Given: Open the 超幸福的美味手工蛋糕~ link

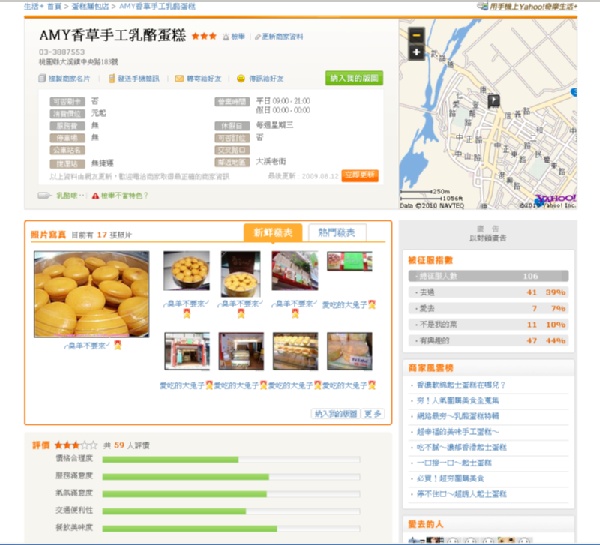Looking at the screenshot, I should pyautogui.click(x=458, y=432).
